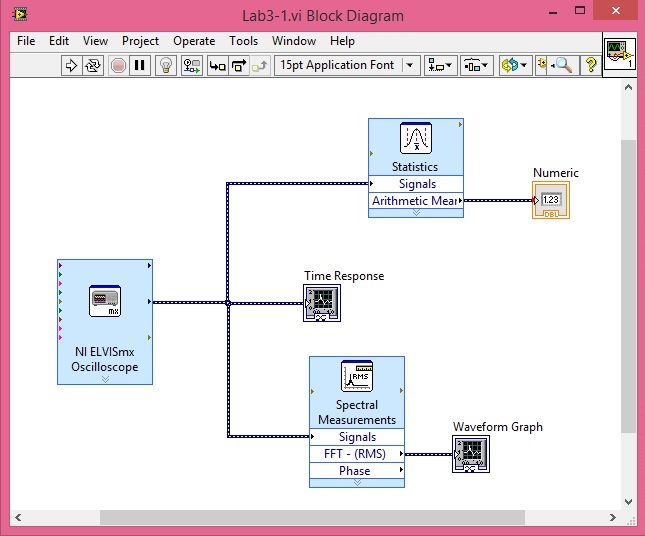This screenshot has width=645, height=536.
Task: Click the context help question mark
Action: (590, 65)
